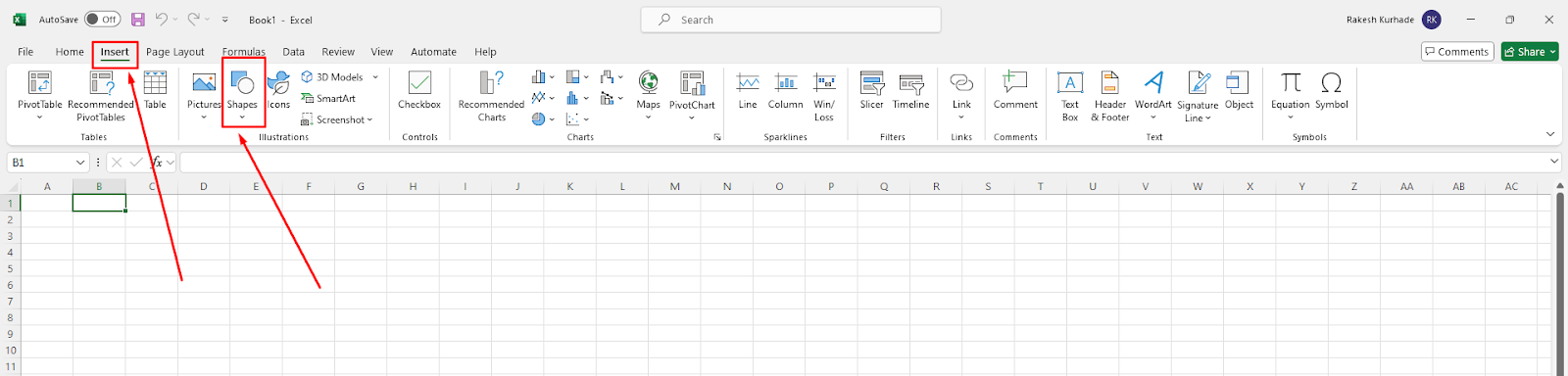Open the Help tab

tap(485, 52)
